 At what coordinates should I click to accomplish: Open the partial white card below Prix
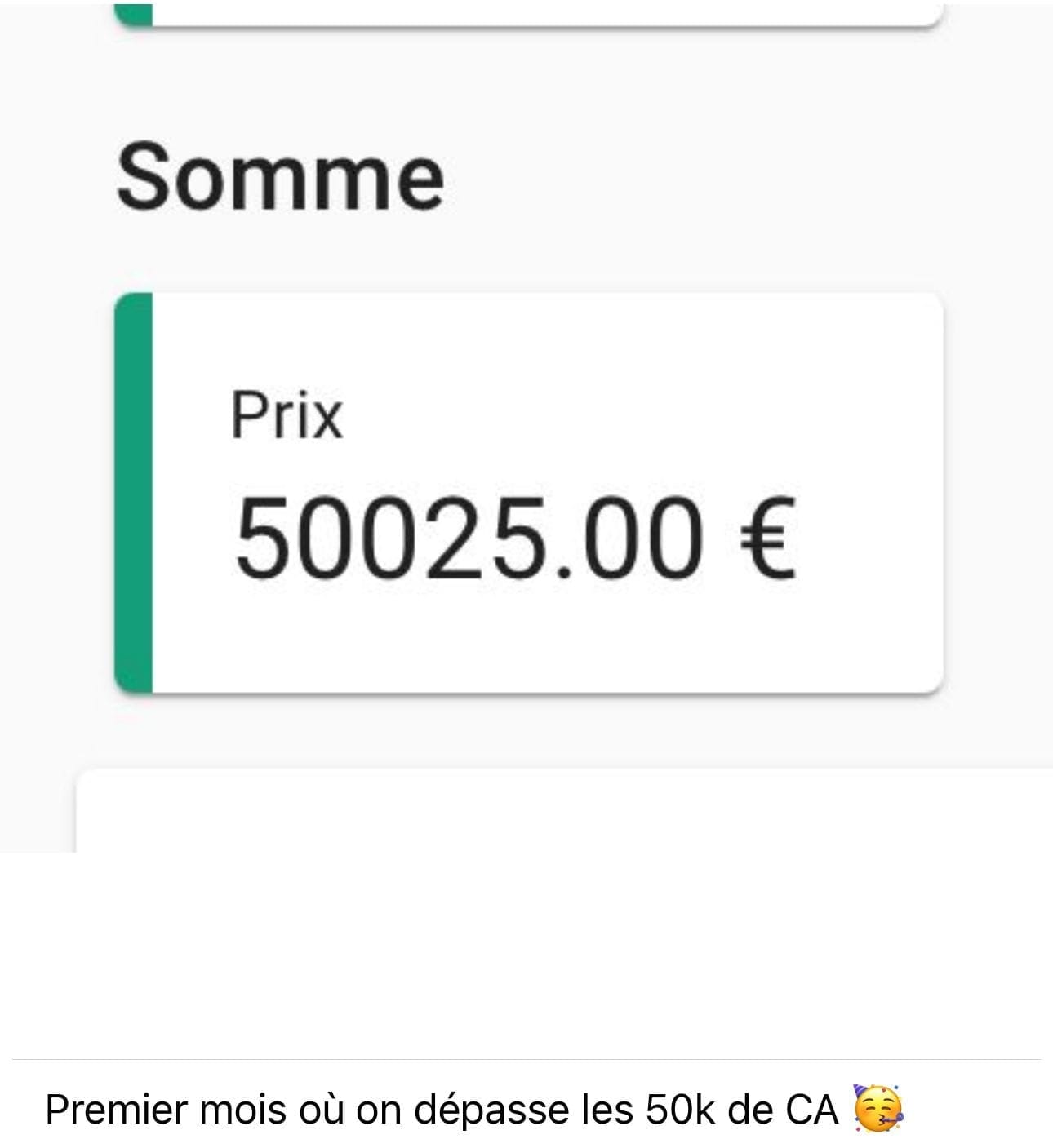pos(563,811)
